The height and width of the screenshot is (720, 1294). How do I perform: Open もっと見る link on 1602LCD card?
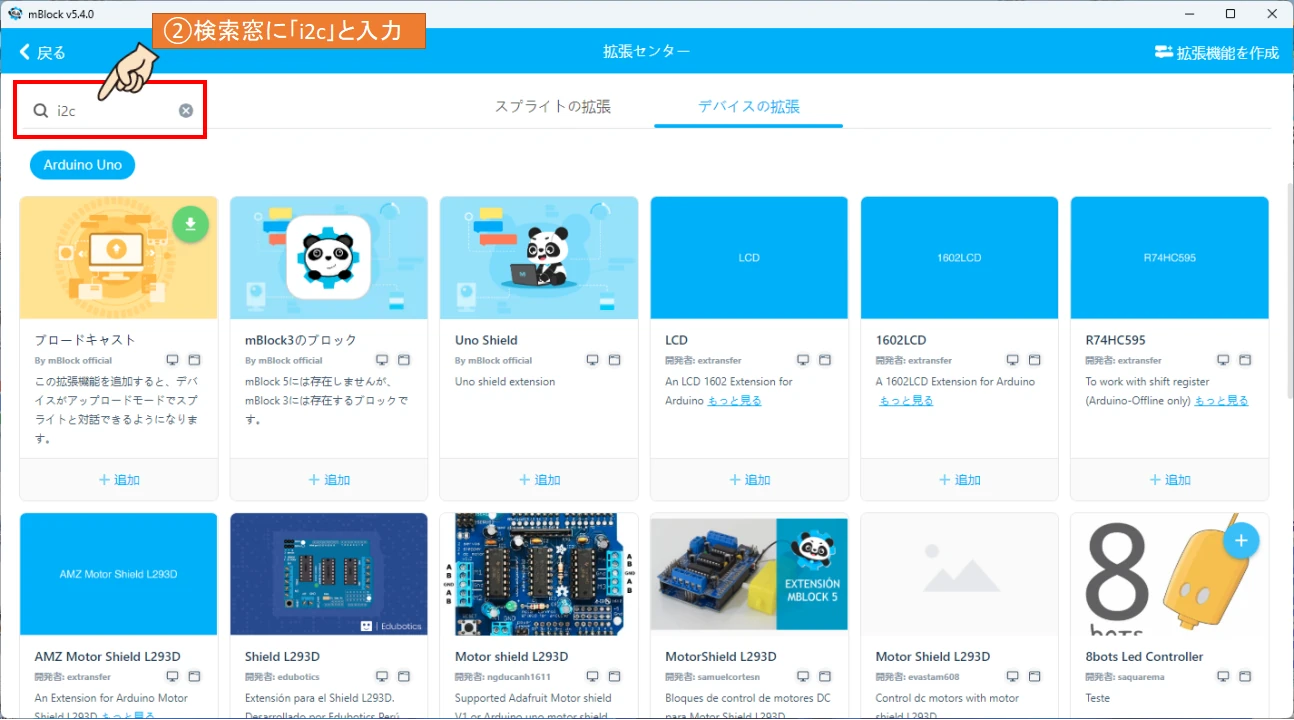[x=906, y=400]
